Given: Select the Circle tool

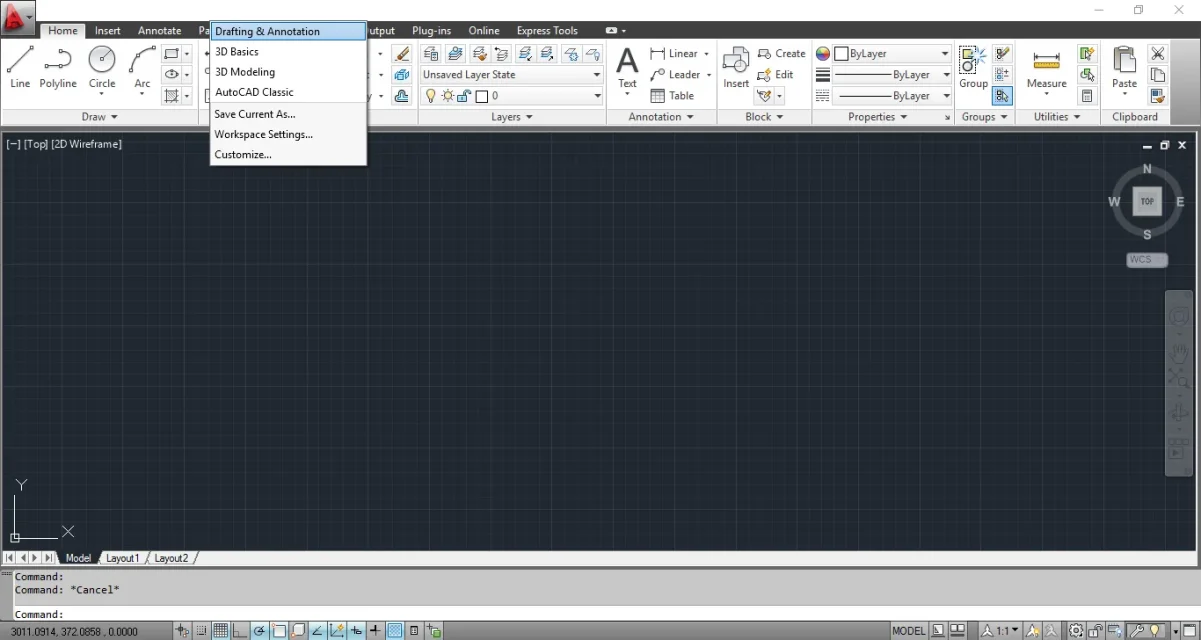Looking at the screenshot, I should point(102,67).
